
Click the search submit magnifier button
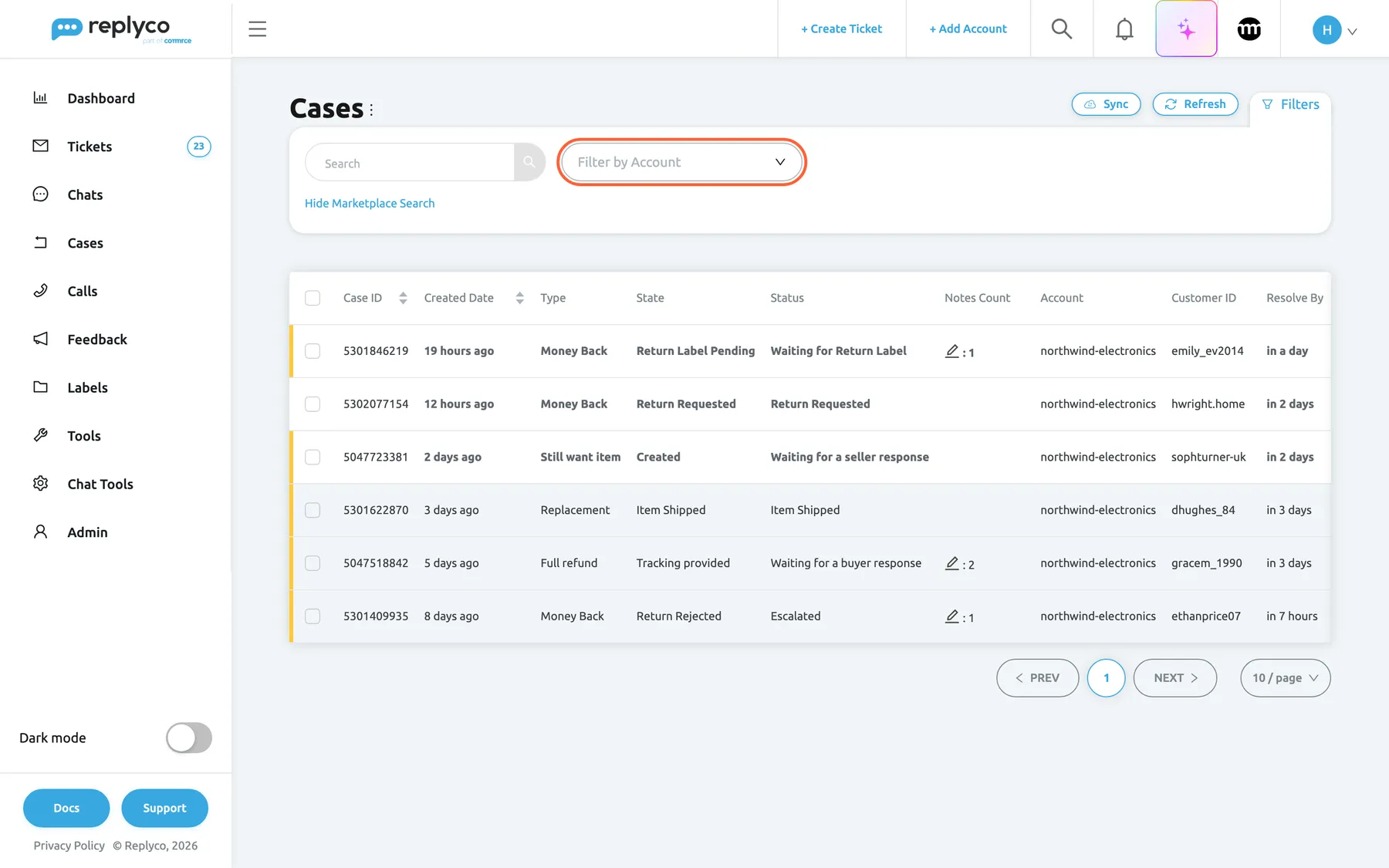529,162
